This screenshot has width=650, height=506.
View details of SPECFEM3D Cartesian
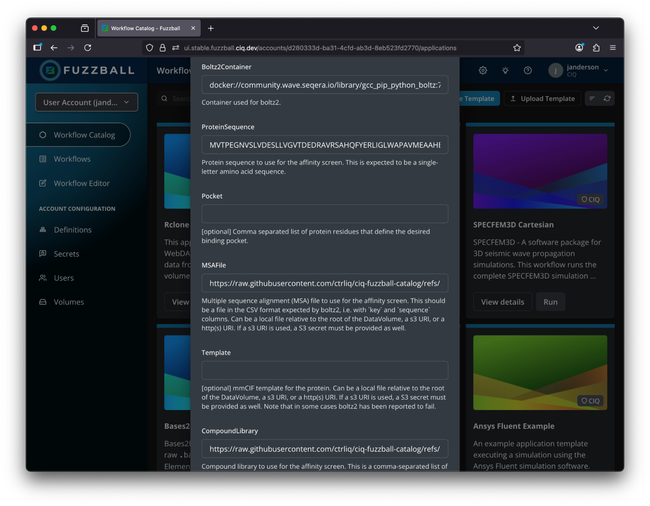pos(502,302)
